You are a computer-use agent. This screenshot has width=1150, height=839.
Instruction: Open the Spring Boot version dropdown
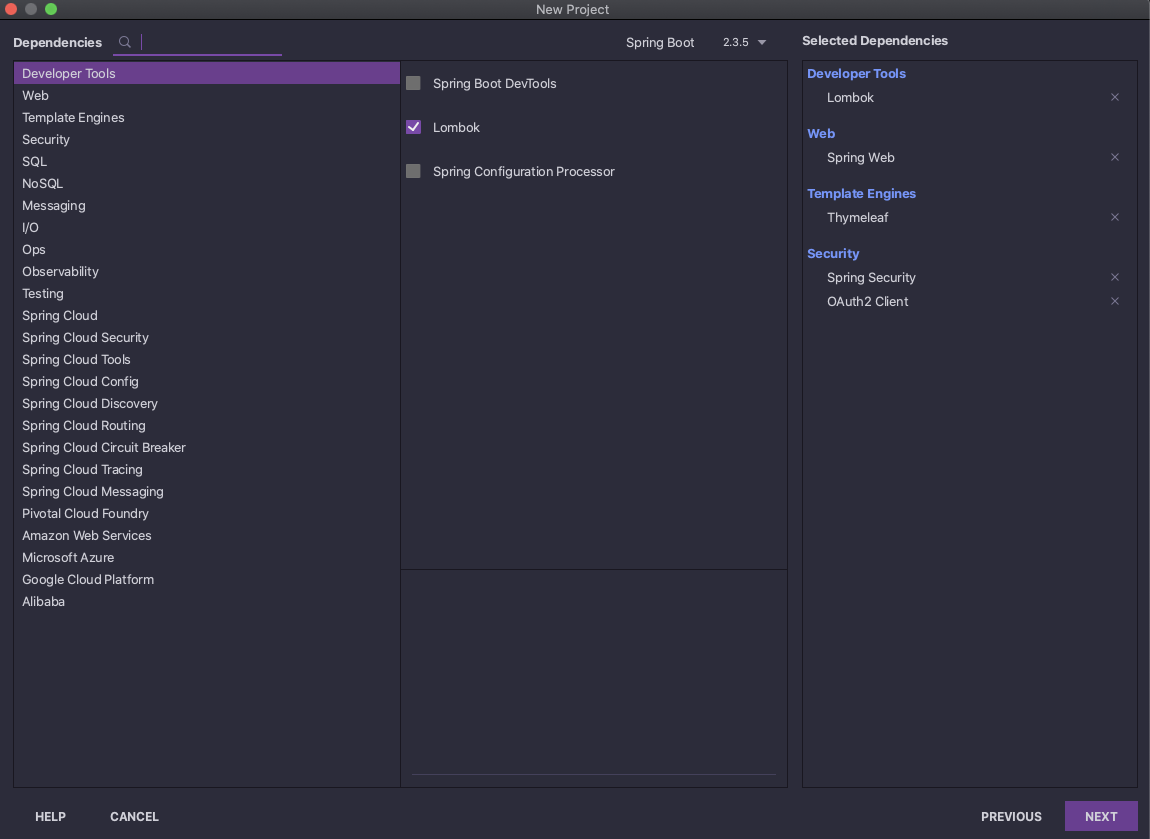click(x=744, y=42)
